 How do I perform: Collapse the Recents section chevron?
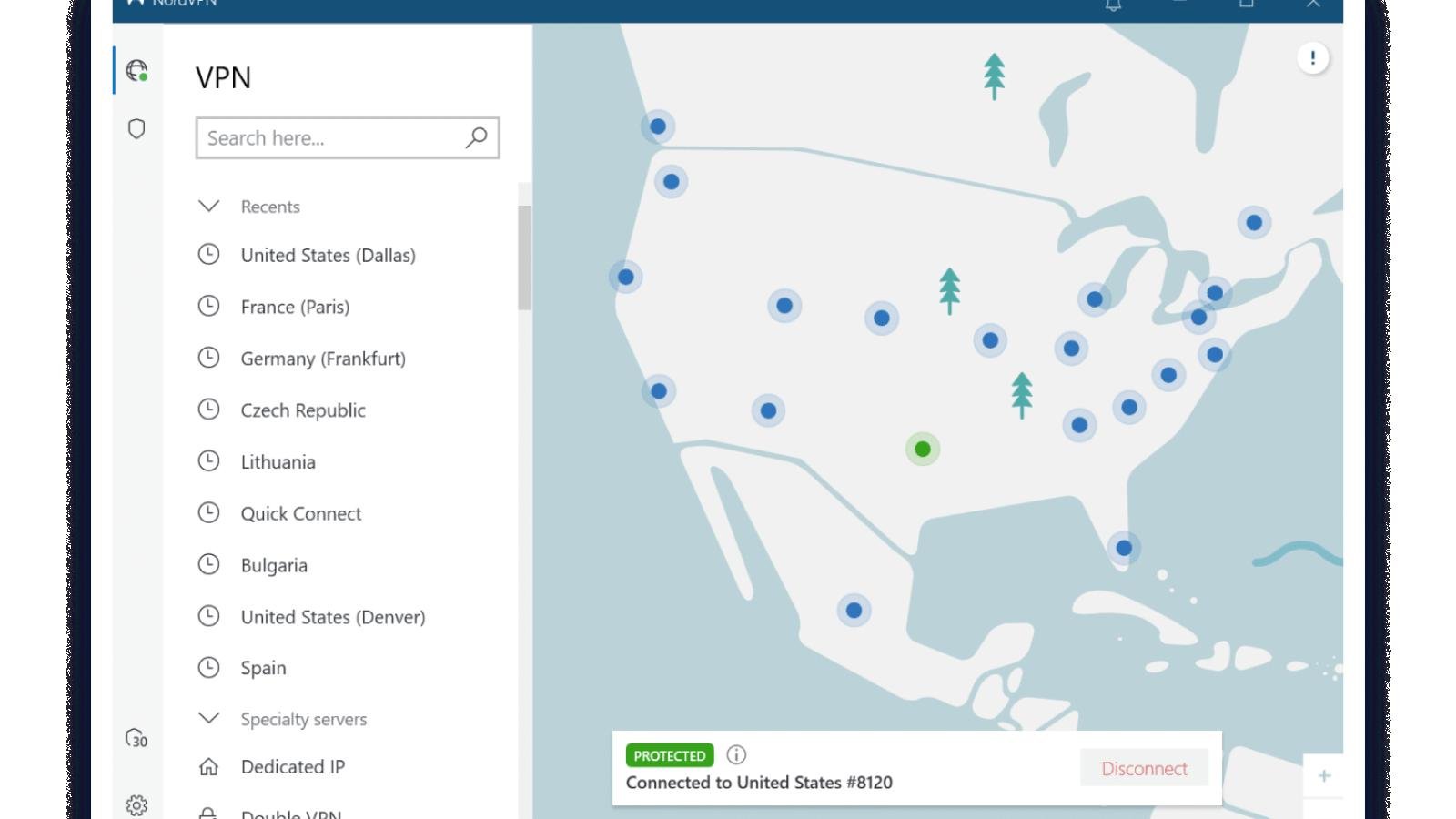[x=209, y=206]
